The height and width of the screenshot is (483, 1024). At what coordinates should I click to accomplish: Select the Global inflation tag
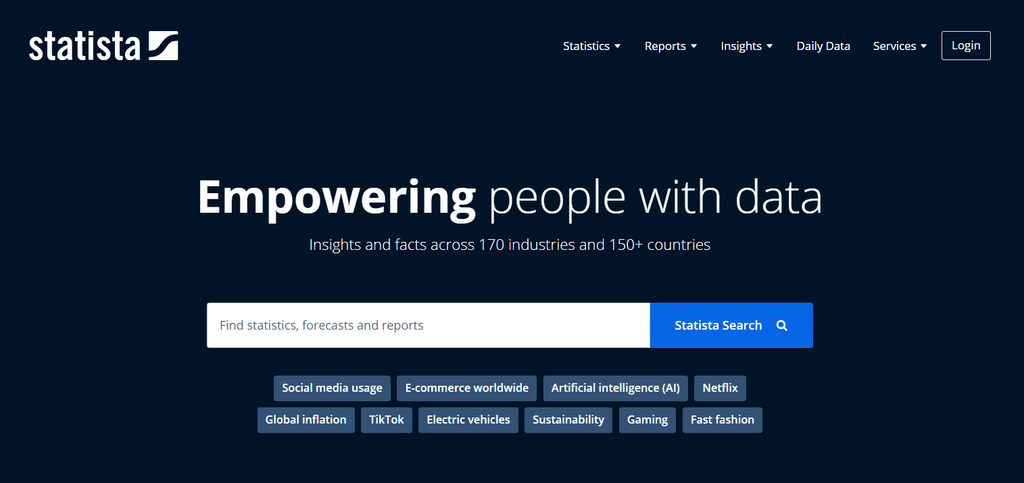tap(306, 420)
